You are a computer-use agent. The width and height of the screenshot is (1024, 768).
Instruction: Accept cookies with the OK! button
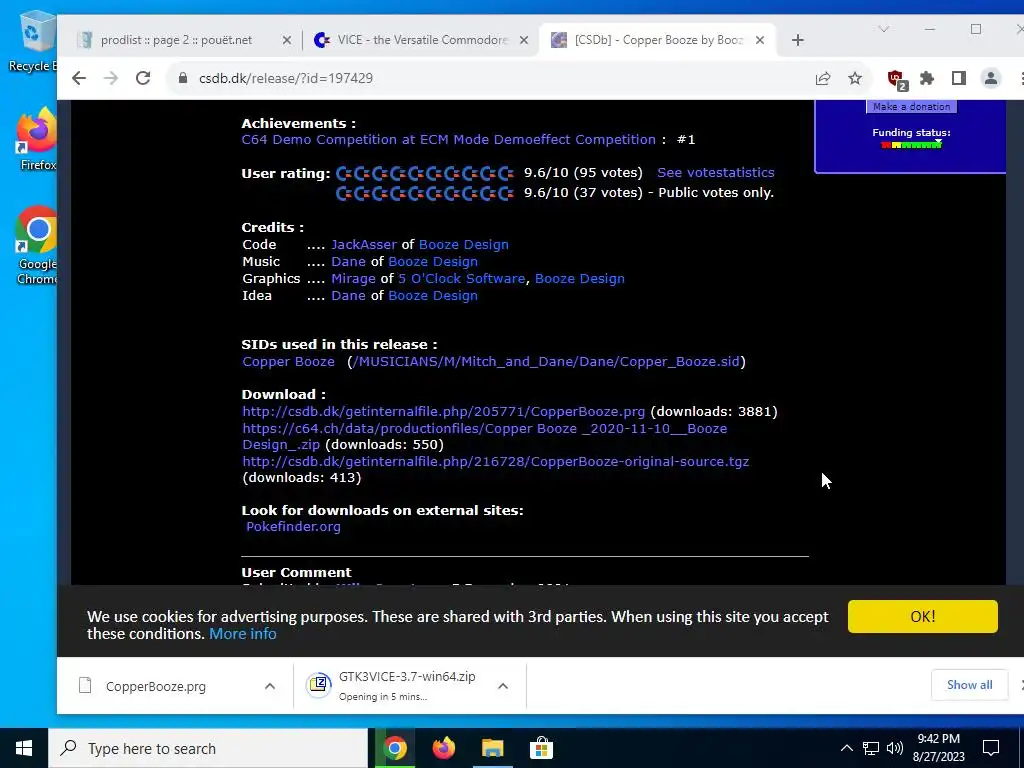(922, 616)
